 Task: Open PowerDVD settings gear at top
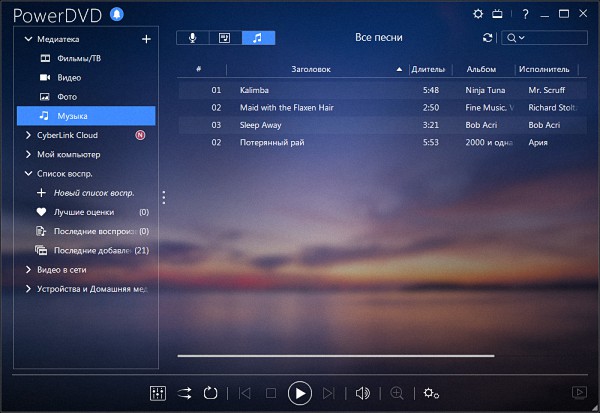pos(478,14)
